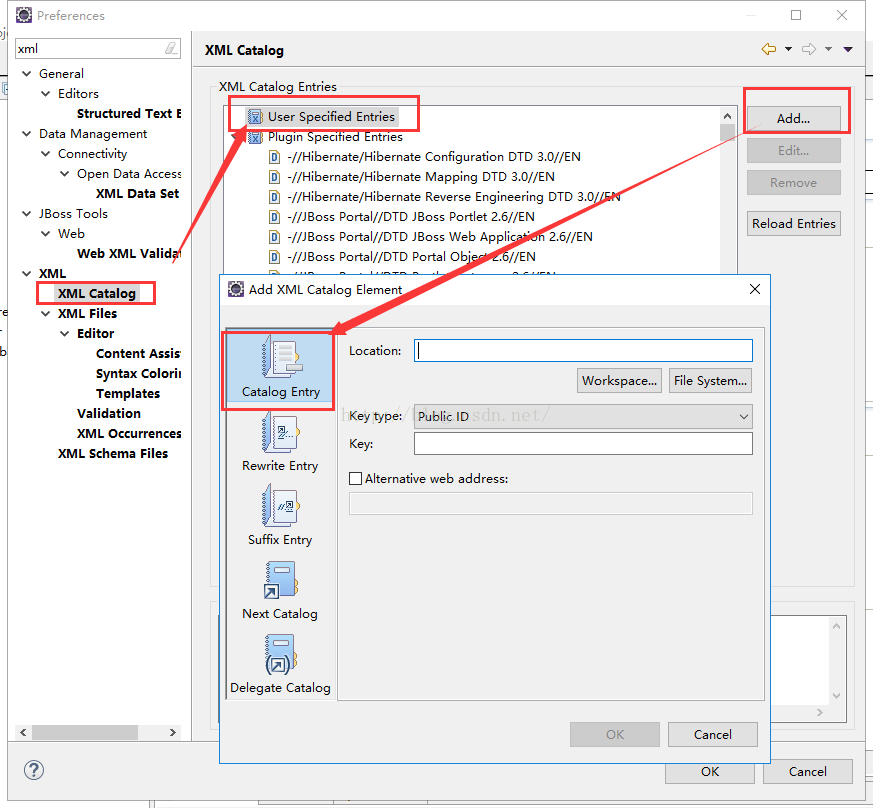Collapse the Connectivity tree node

tap(46, 154)
